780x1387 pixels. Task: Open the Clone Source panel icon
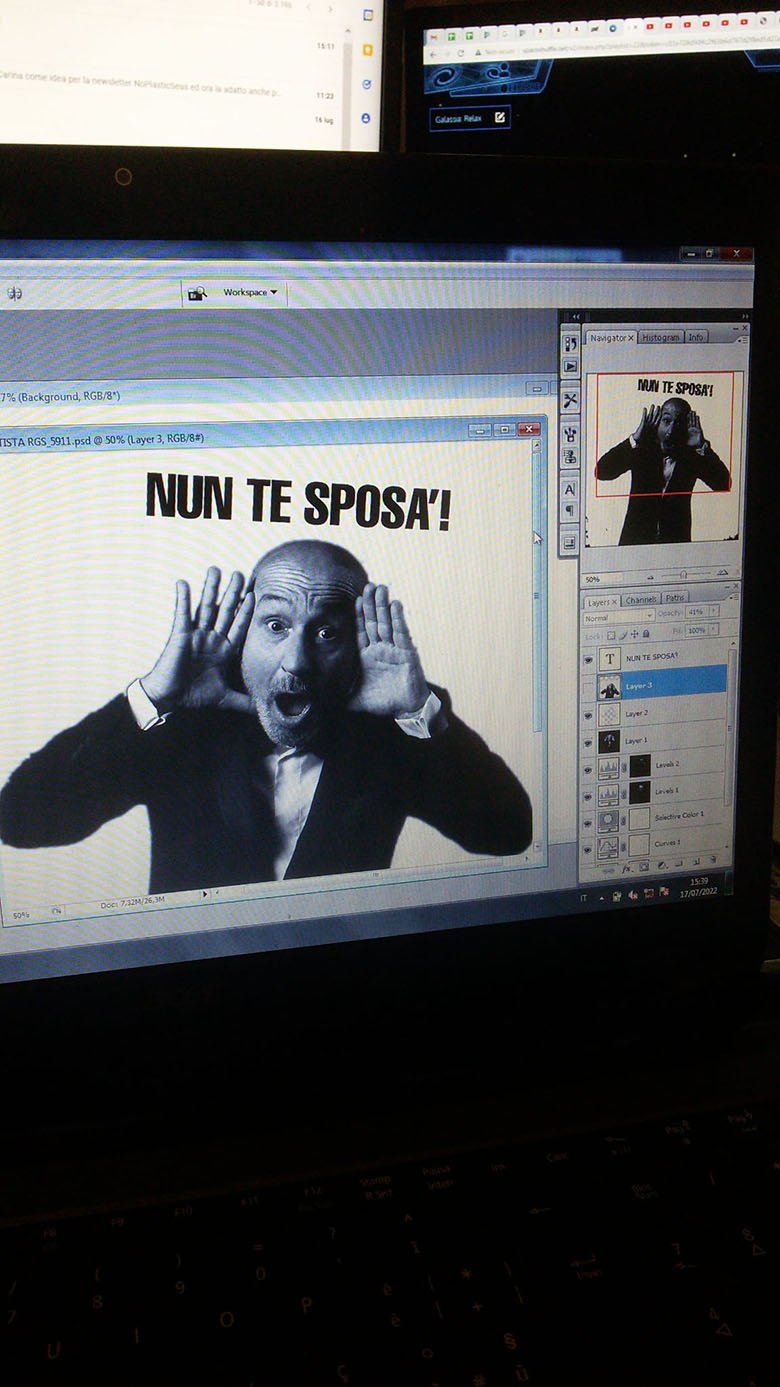coord(570,456)
